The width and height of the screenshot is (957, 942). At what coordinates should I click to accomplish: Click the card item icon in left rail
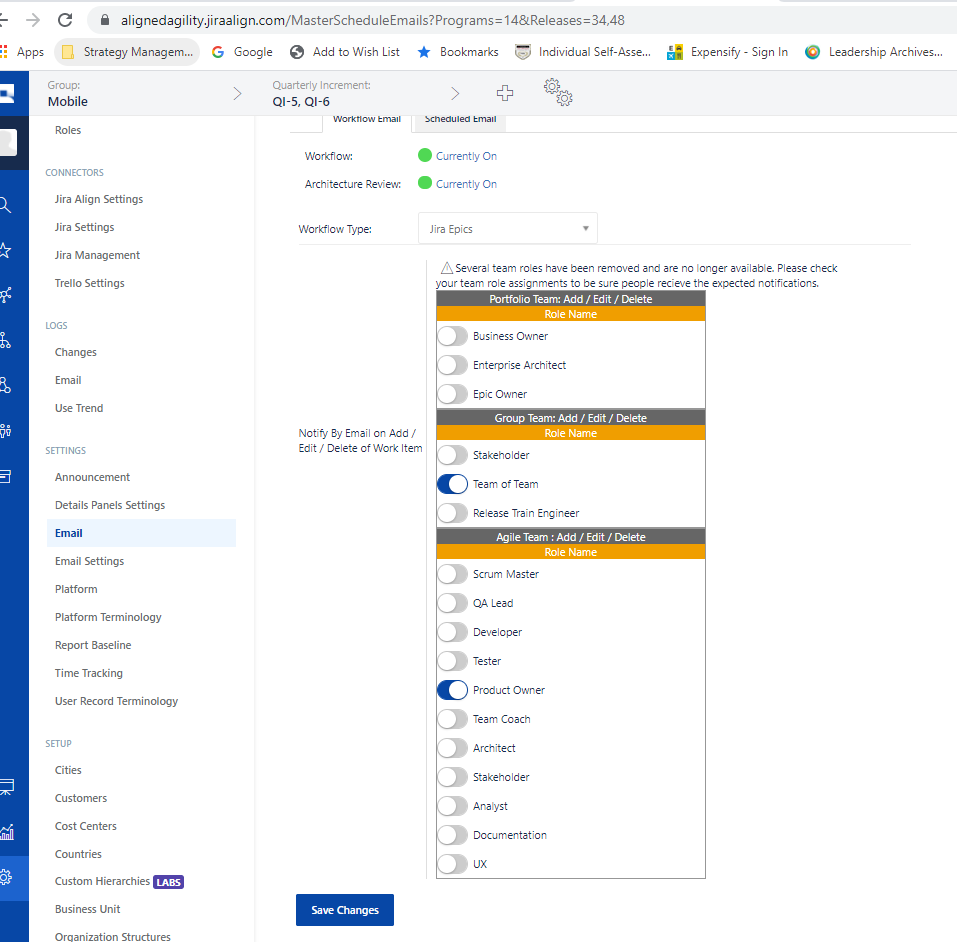pyautogui.click(x=5, y=476)
